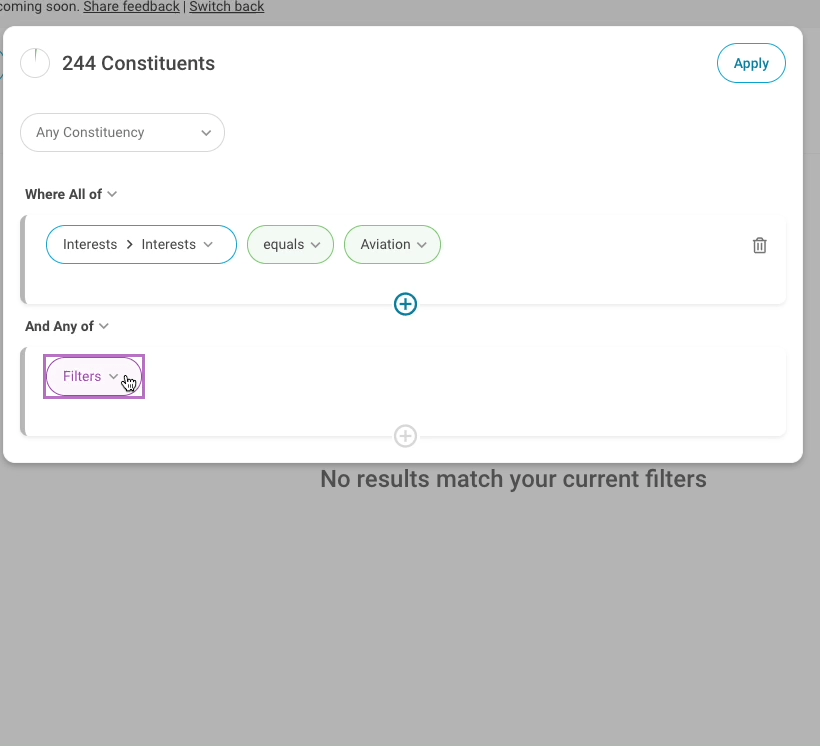Click the down chevron inside the Any Constituency box

[x=206, y=133]
